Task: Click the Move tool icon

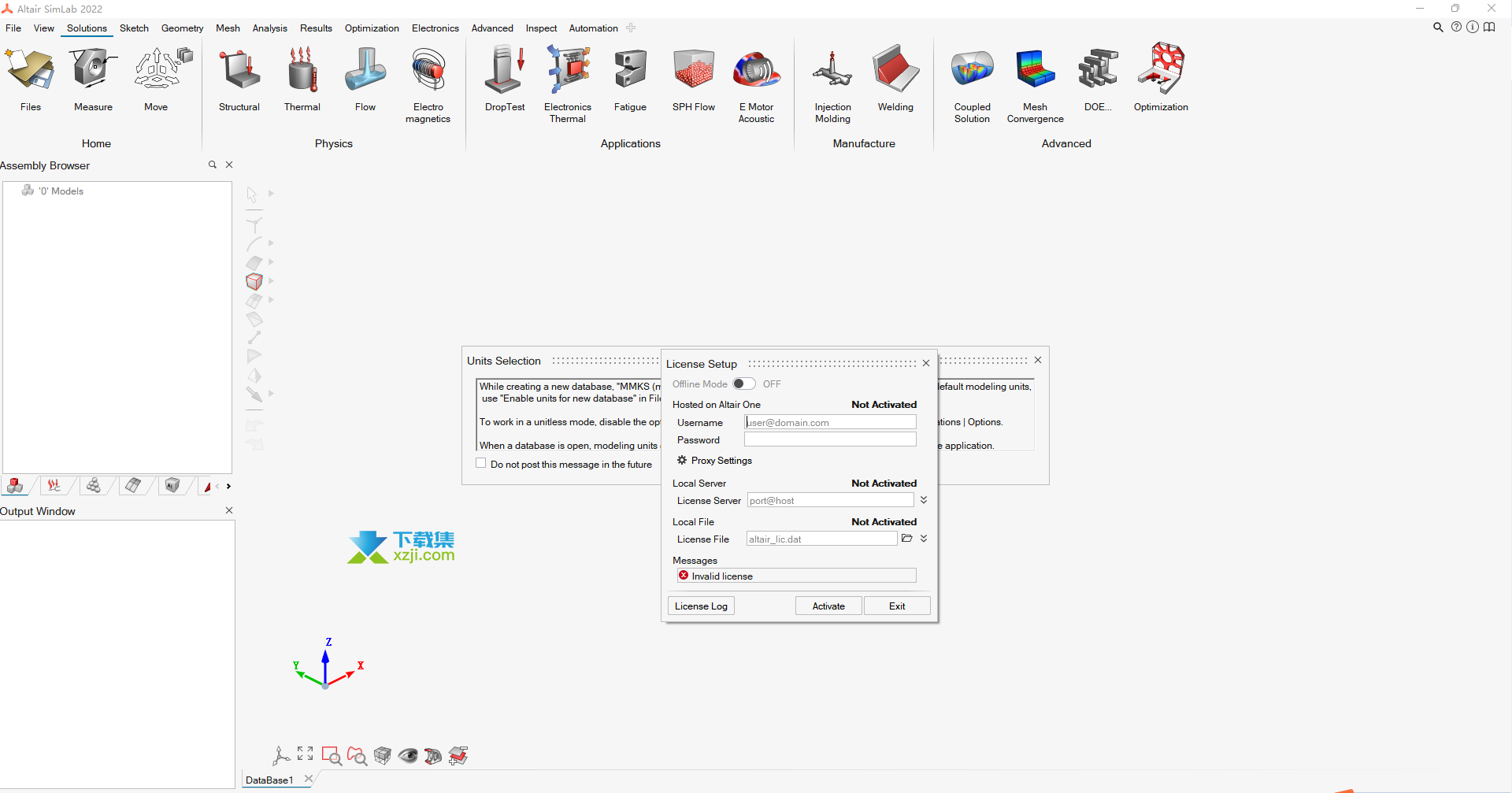Action: tap(161, 69)
